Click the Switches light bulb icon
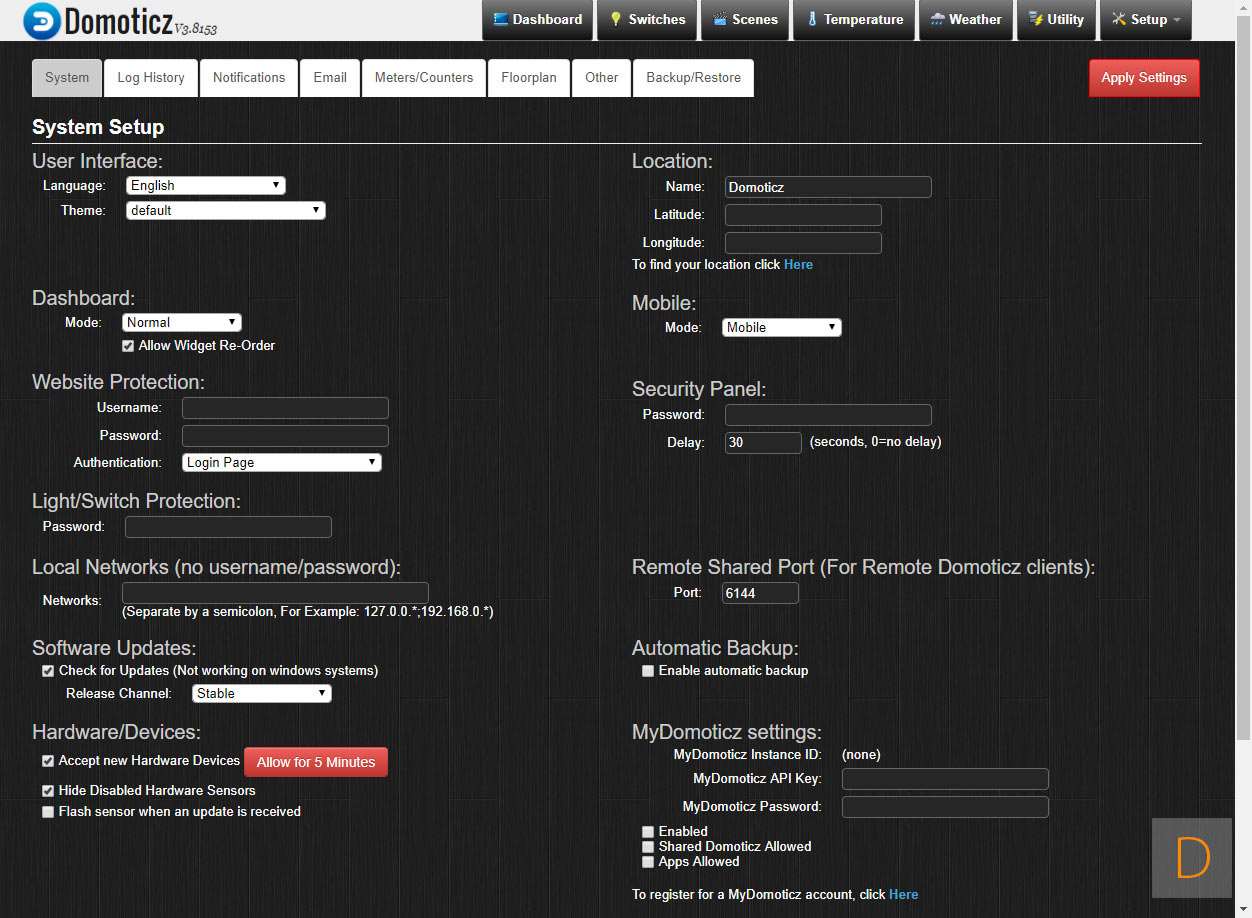This screenshot has height=918, width=1252. point(616,19)
